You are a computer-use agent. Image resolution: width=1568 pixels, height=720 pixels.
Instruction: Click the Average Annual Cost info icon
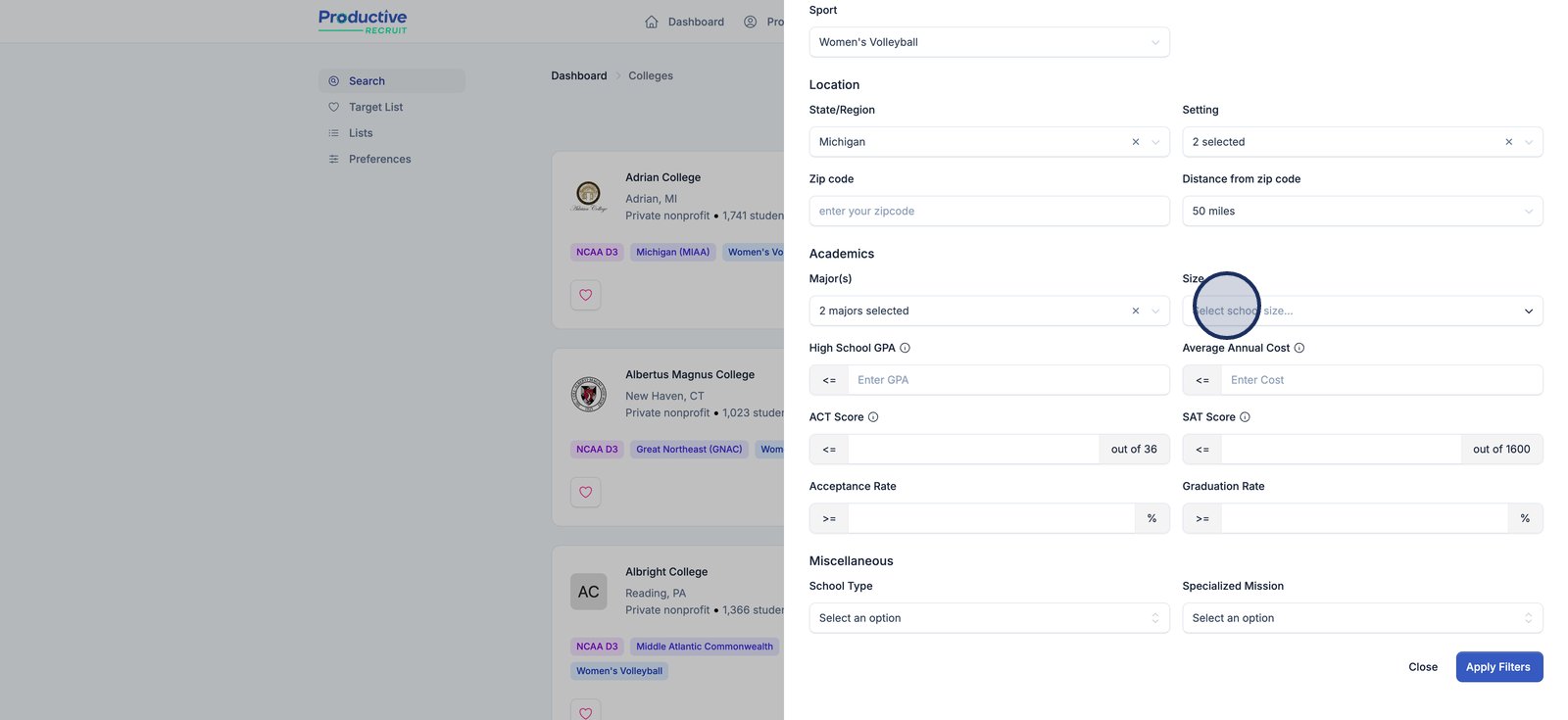point(1299,348)
